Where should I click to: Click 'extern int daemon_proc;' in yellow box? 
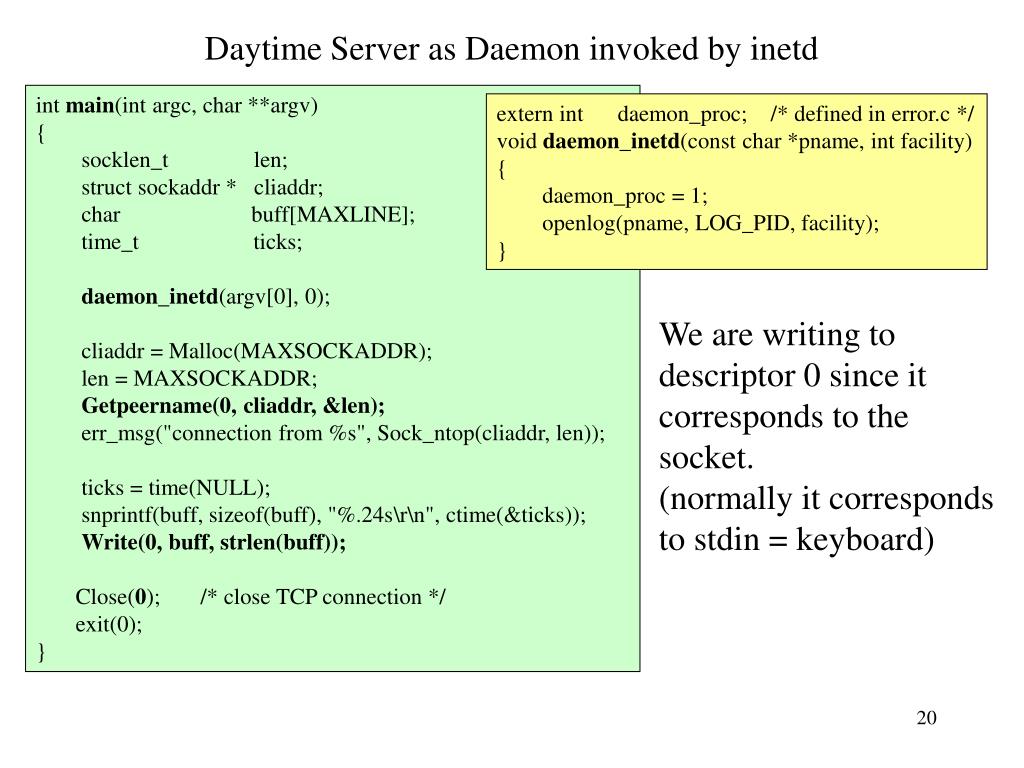[622, 115]
